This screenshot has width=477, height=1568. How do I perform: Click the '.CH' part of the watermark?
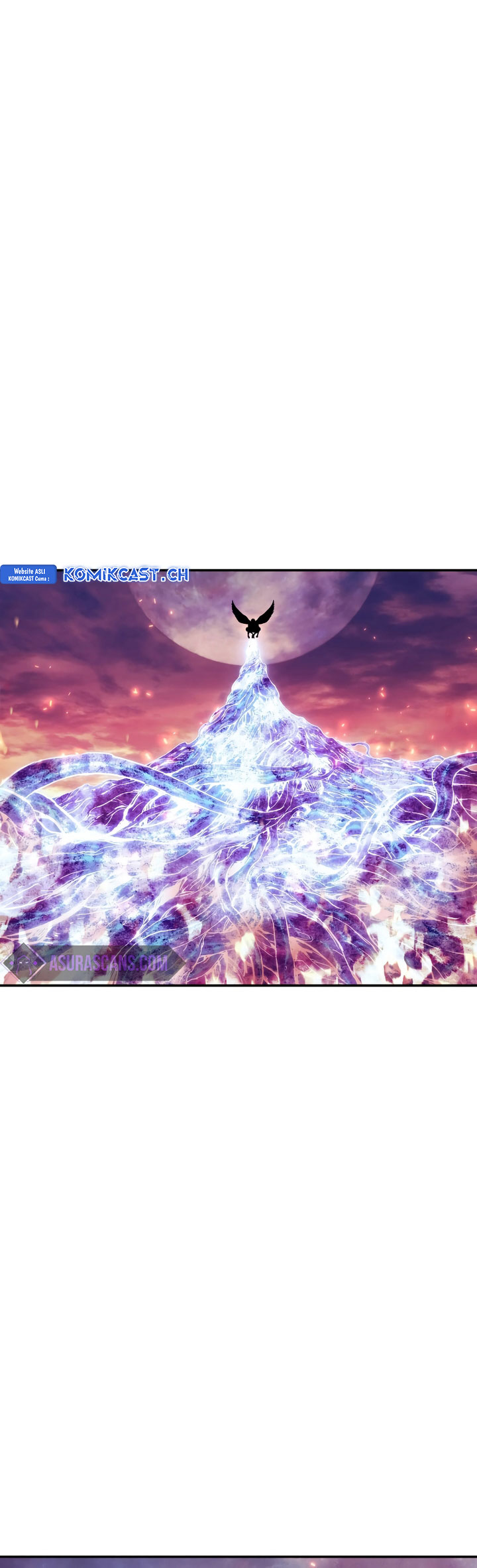176,574
